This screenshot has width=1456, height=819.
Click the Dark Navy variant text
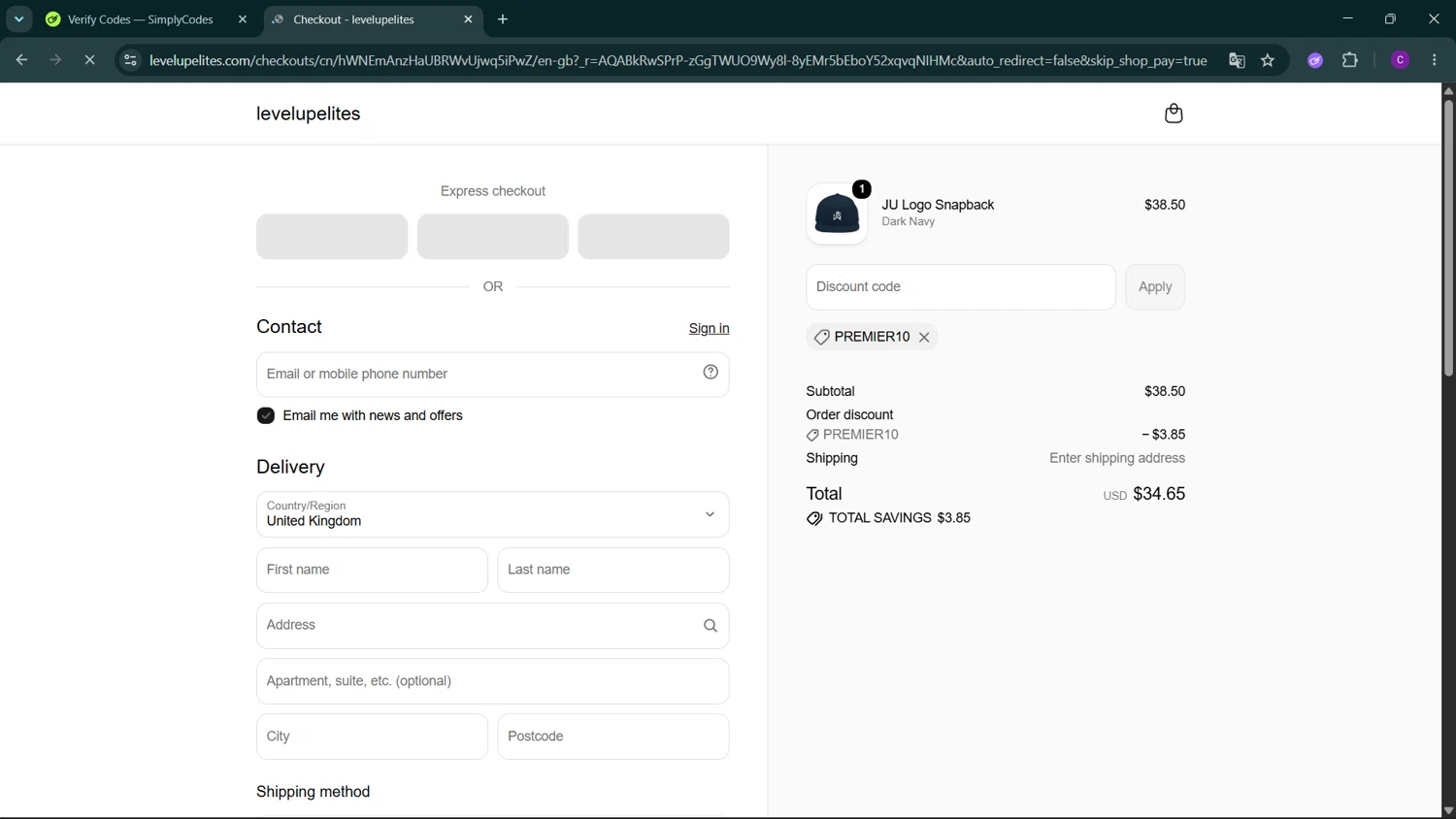[x=908, y=222]
